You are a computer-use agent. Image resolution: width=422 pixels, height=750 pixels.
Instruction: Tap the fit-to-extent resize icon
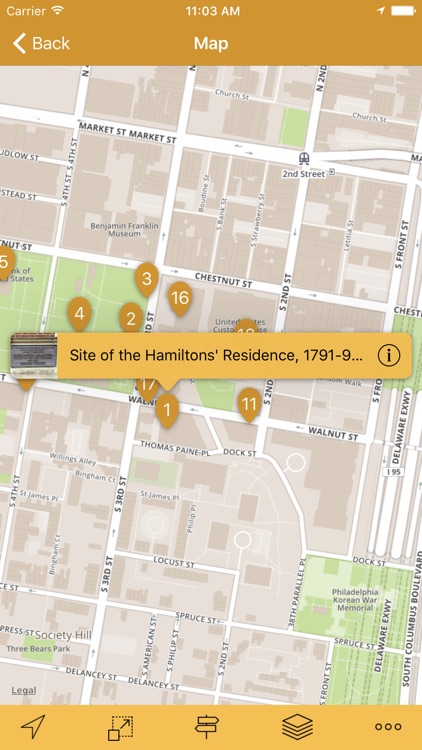click(120, 728)
